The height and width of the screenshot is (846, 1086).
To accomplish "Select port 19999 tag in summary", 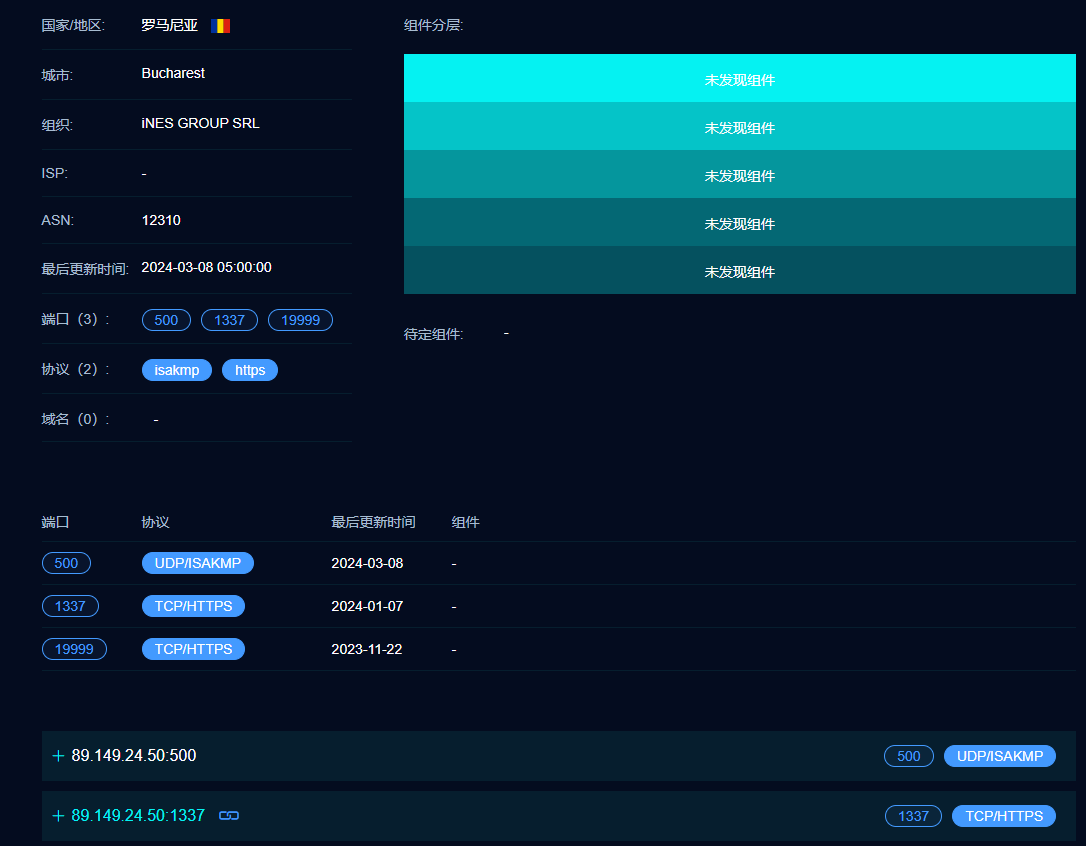I will (x=300, y=320).
